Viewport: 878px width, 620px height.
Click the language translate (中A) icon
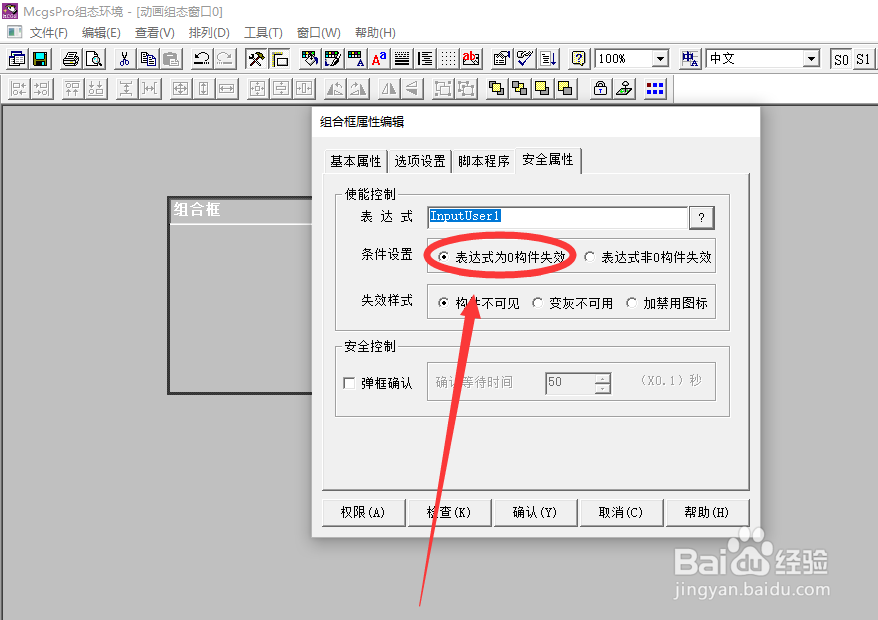pos(690,59)
